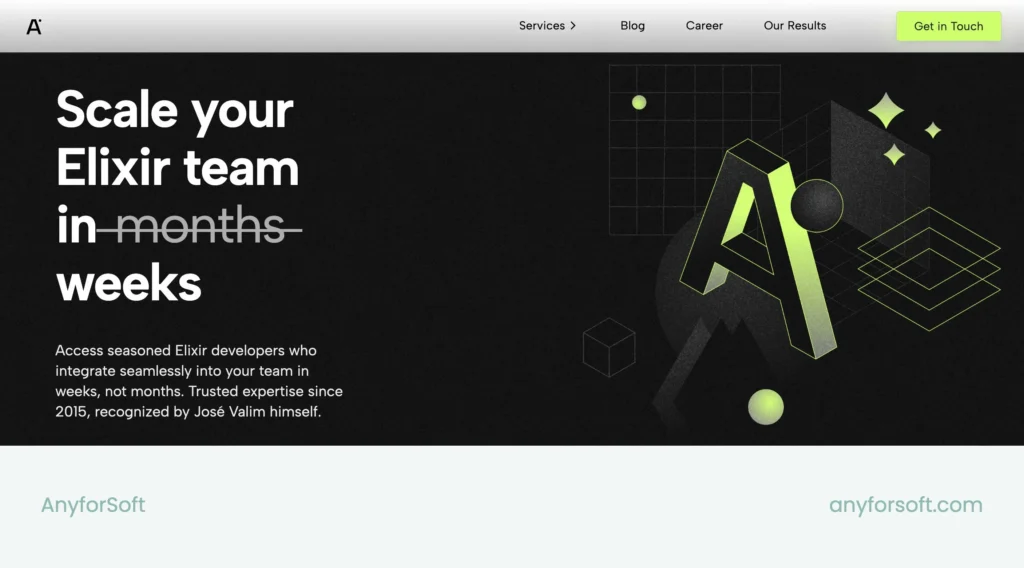Open the Career page link
Viewport: 1024px width, 568px height.
point(704,25)
